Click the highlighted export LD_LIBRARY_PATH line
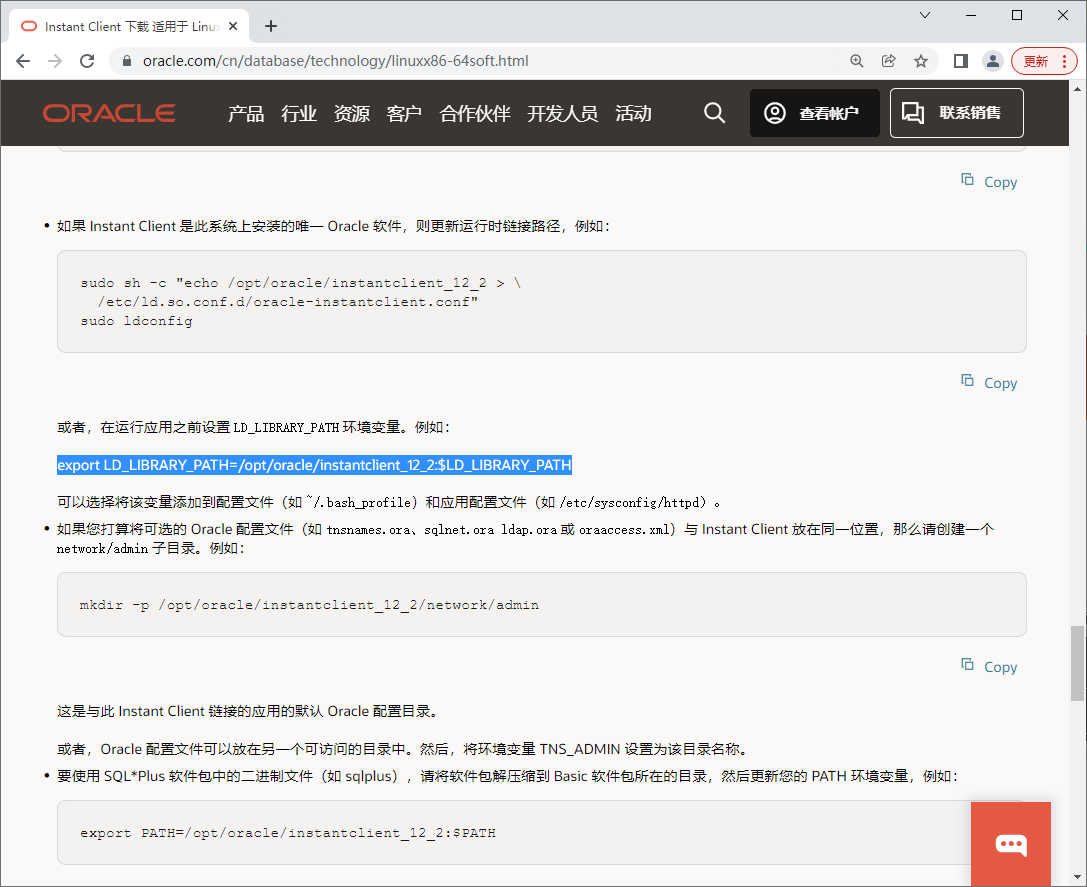 click(x=314, y=465)
